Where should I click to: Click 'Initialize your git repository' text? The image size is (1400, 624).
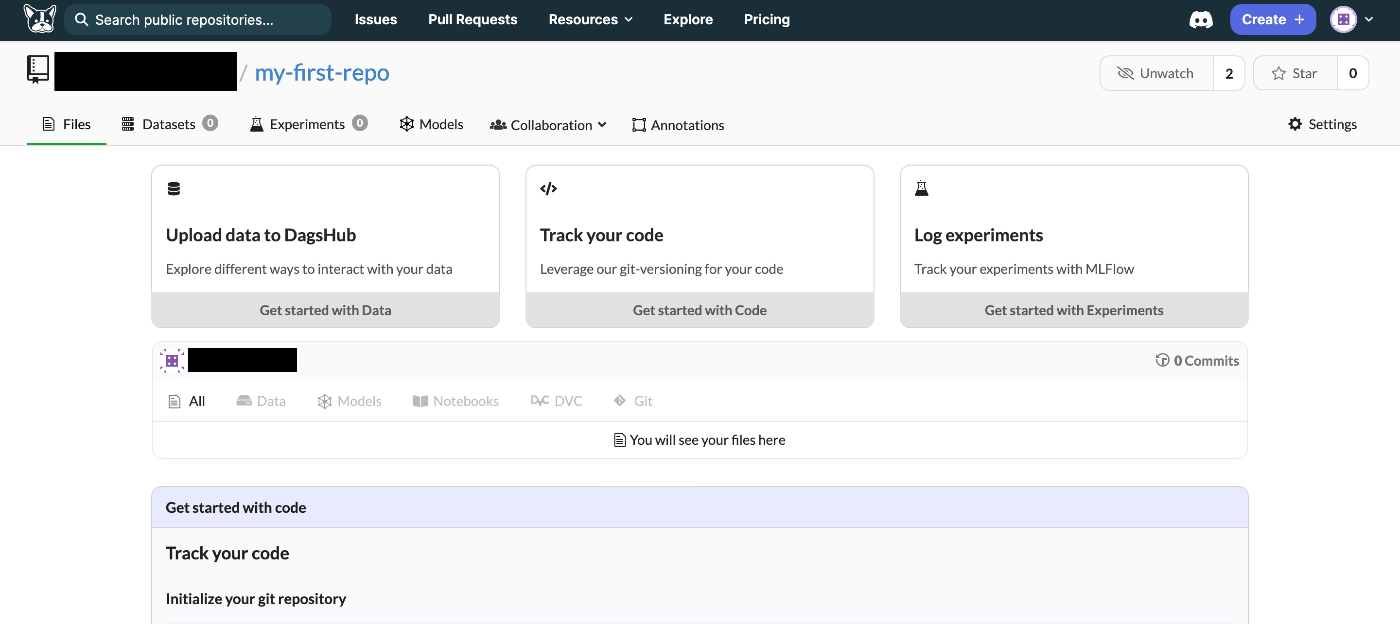tap(256, 599)
